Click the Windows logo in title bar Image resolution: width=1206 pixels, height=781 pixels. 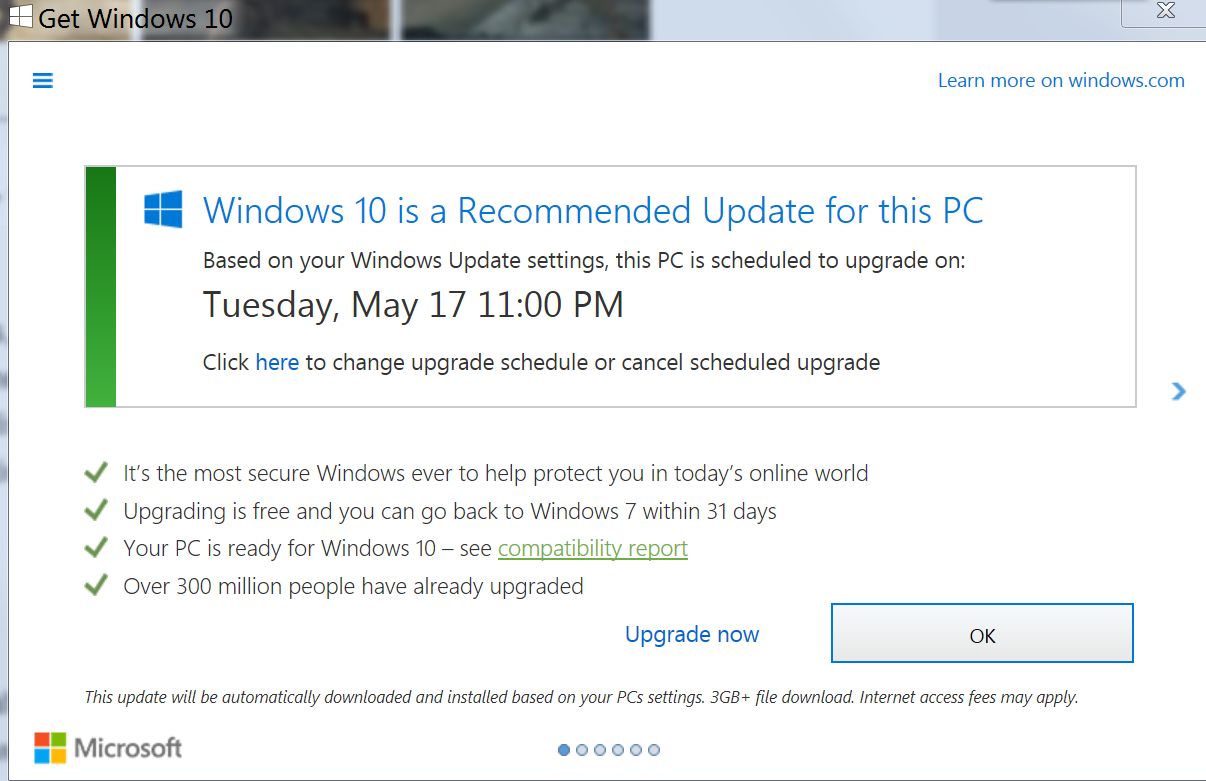point(20,16)
